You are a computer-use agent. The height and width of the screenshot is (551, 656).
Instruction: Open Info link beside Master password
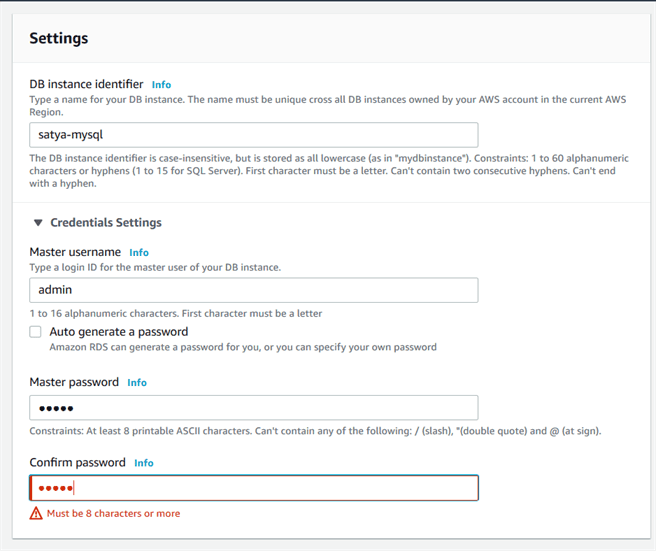137,383
